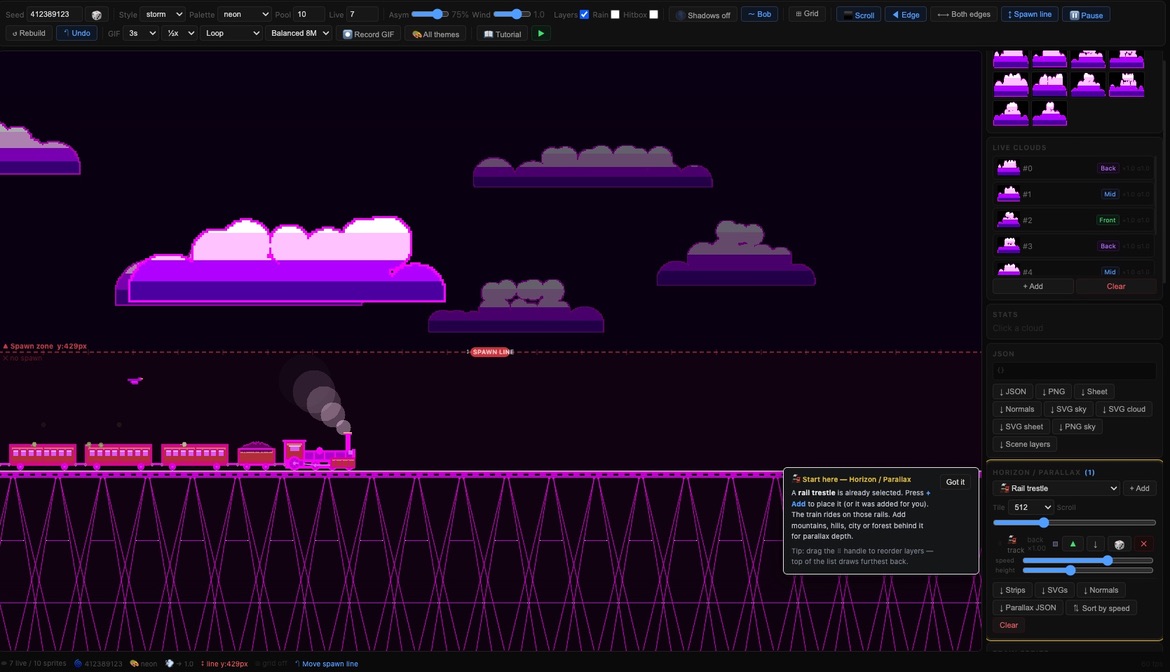Open the Tutorial book button
The width and height of the screenshot is (1170, 672).
tap(503, 34)
